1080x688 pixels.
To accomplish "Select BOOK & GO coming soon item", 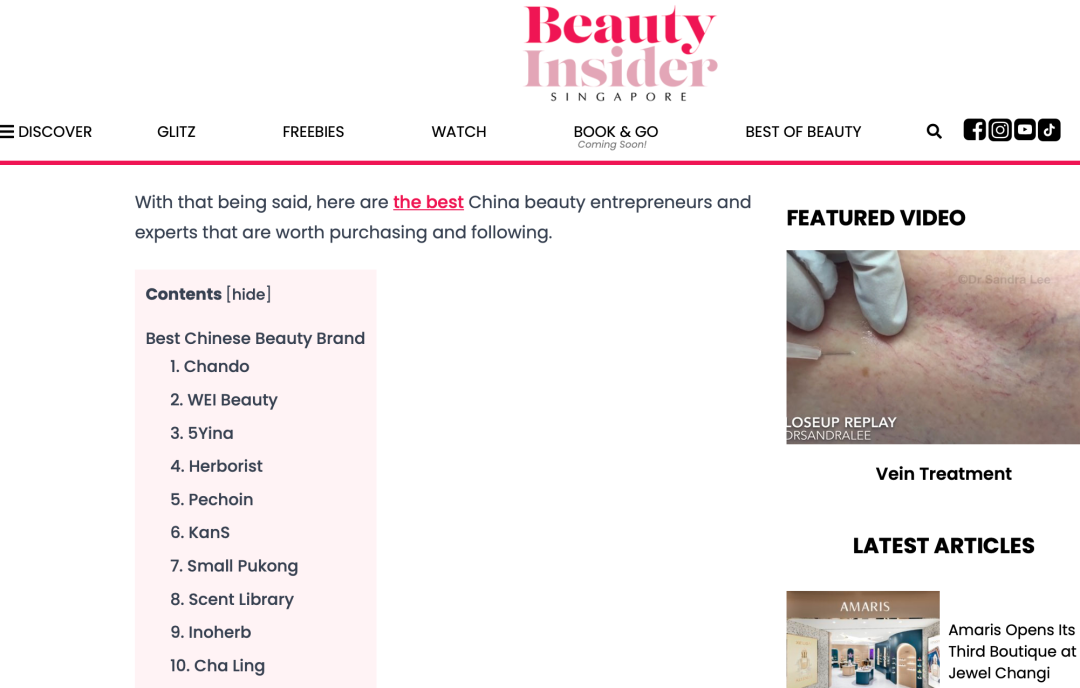I will point(616,136).
